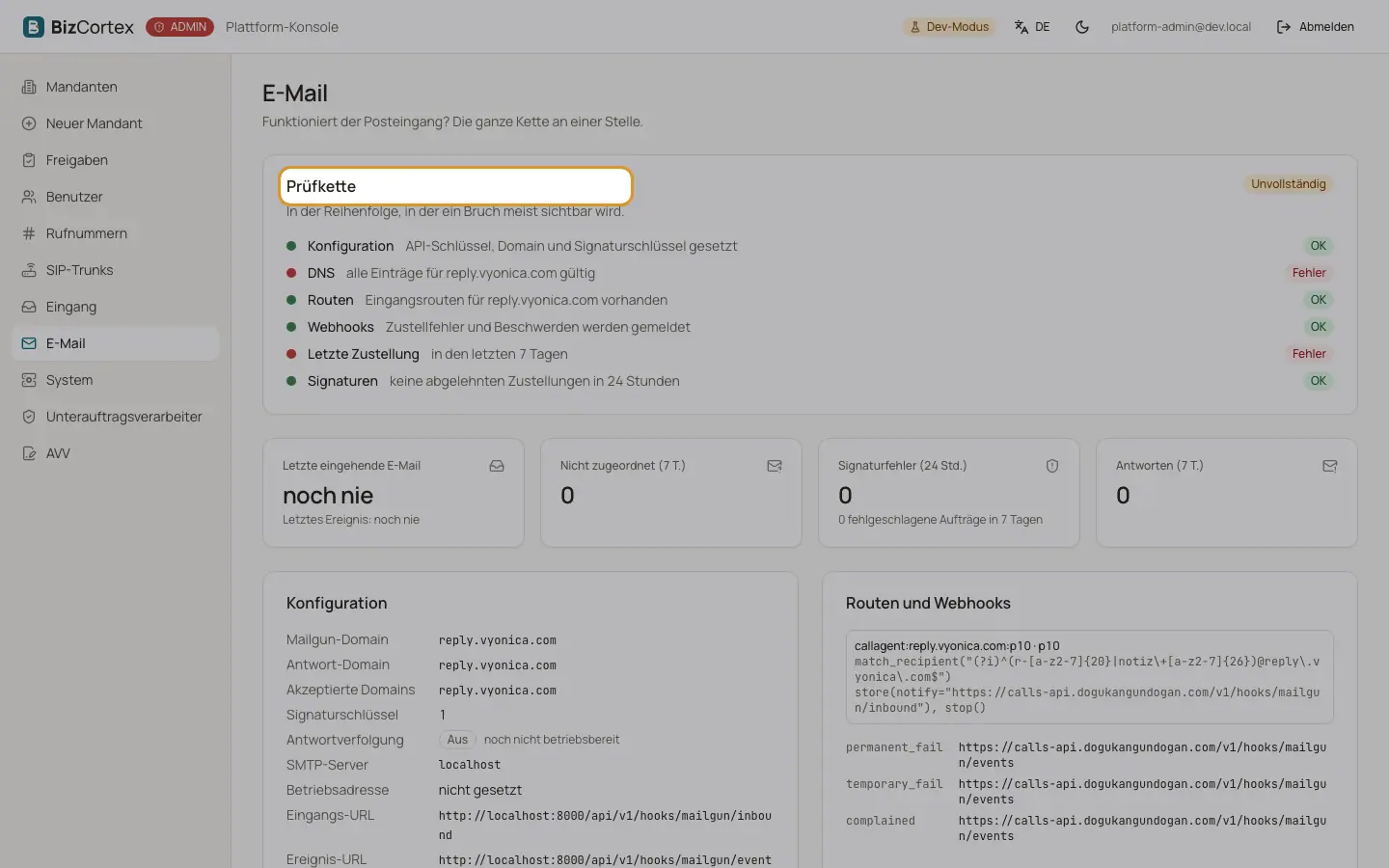Go to Unterauftragsverarbeiter page
The height and width of the screenshot is (868, 1389).
click(x=116, y=417)
